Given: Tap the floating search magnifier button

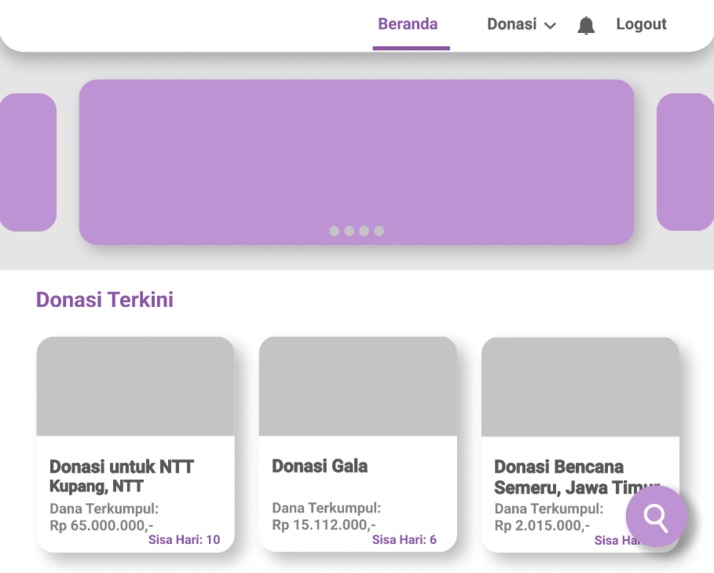Looking at the screenshot, I should tap(656, 517).
